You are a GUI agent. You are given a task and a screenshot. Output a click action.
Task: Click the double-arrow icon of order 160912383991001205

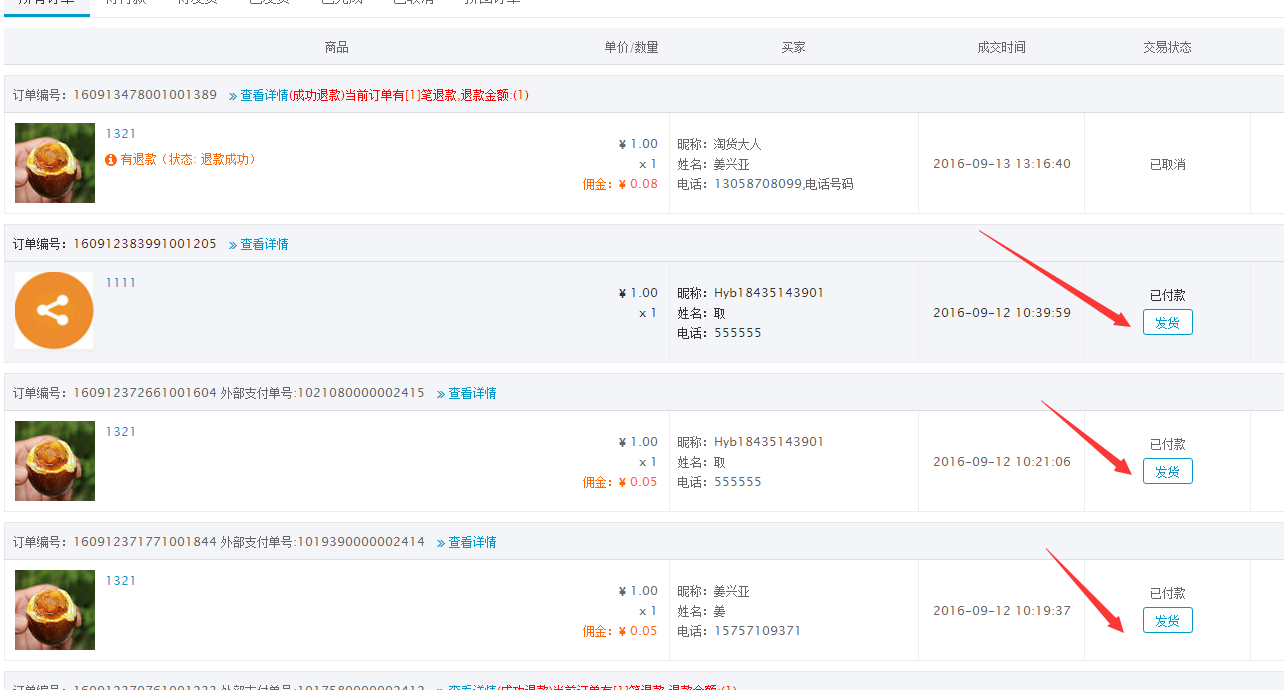(x=233, y=245)
